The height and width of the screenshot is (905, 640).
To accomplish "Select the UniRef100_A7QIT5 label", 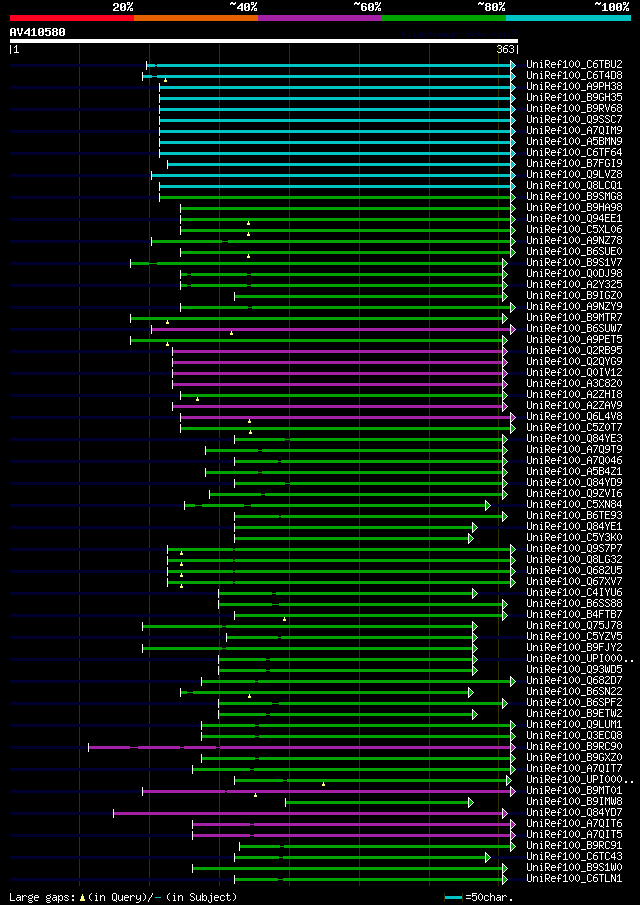I will (574, 835).
